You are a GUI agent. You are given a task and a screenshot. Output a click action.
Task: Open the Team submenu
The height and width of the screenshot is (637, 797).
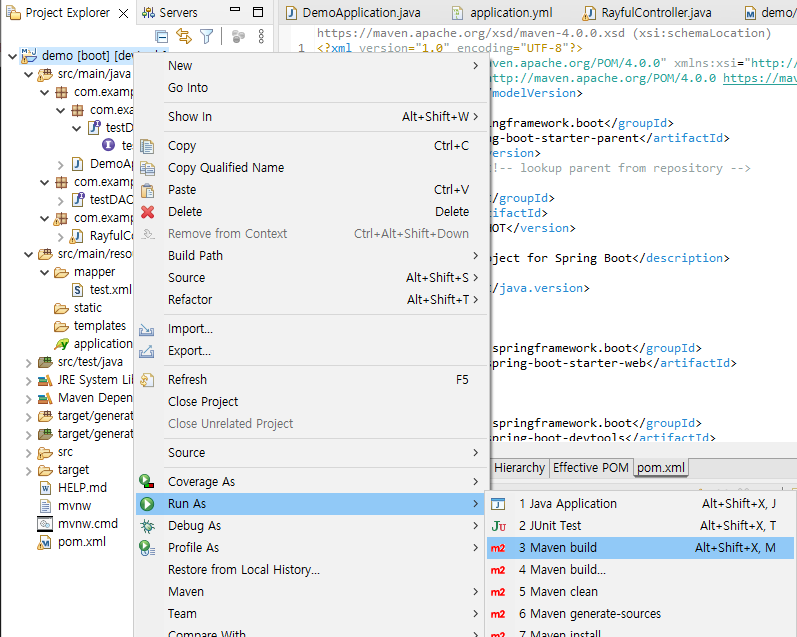[323, 614]
